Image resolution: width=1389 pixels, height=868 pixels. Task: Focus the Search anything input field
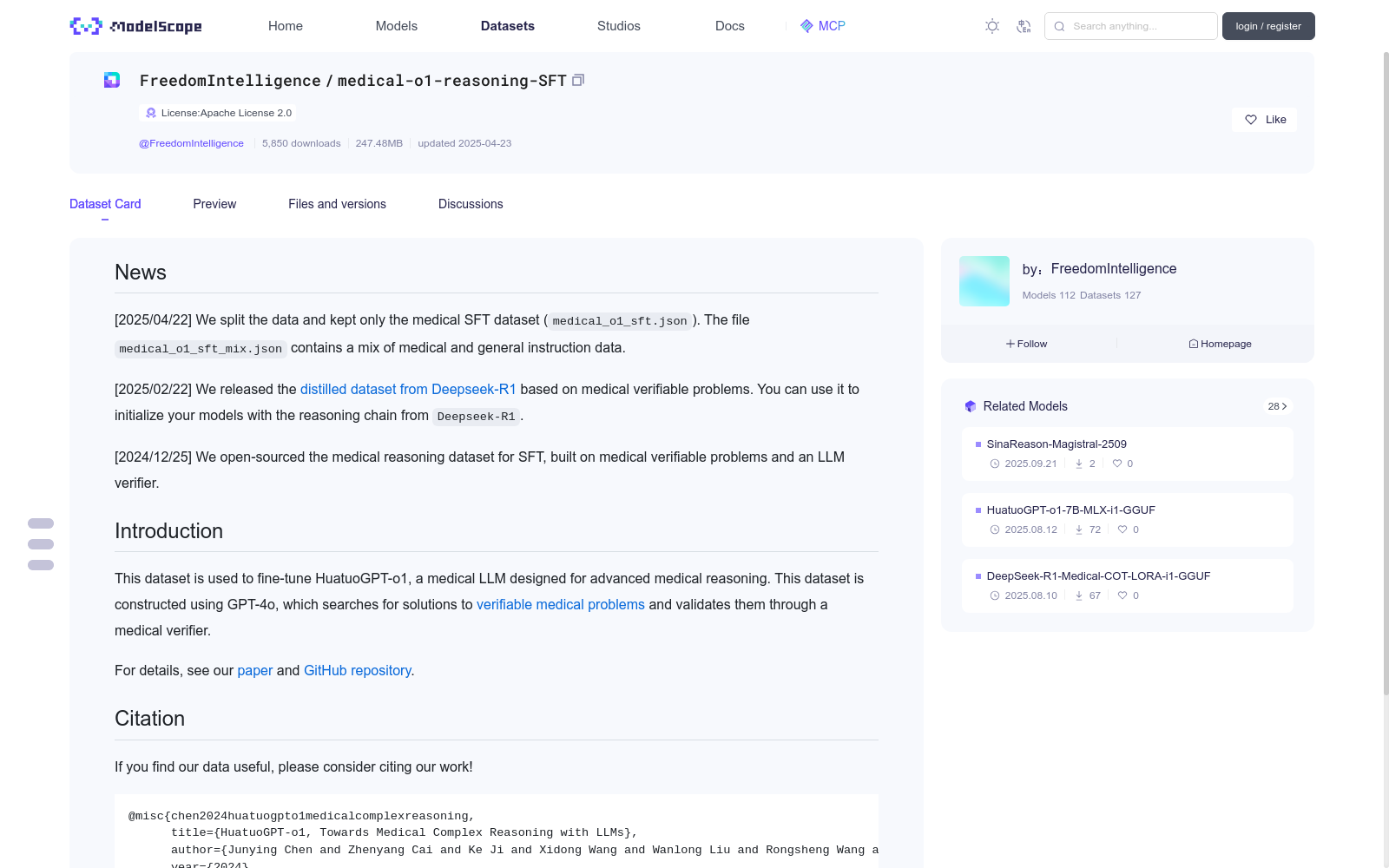pyautogui.click(x=1131, y=26)
